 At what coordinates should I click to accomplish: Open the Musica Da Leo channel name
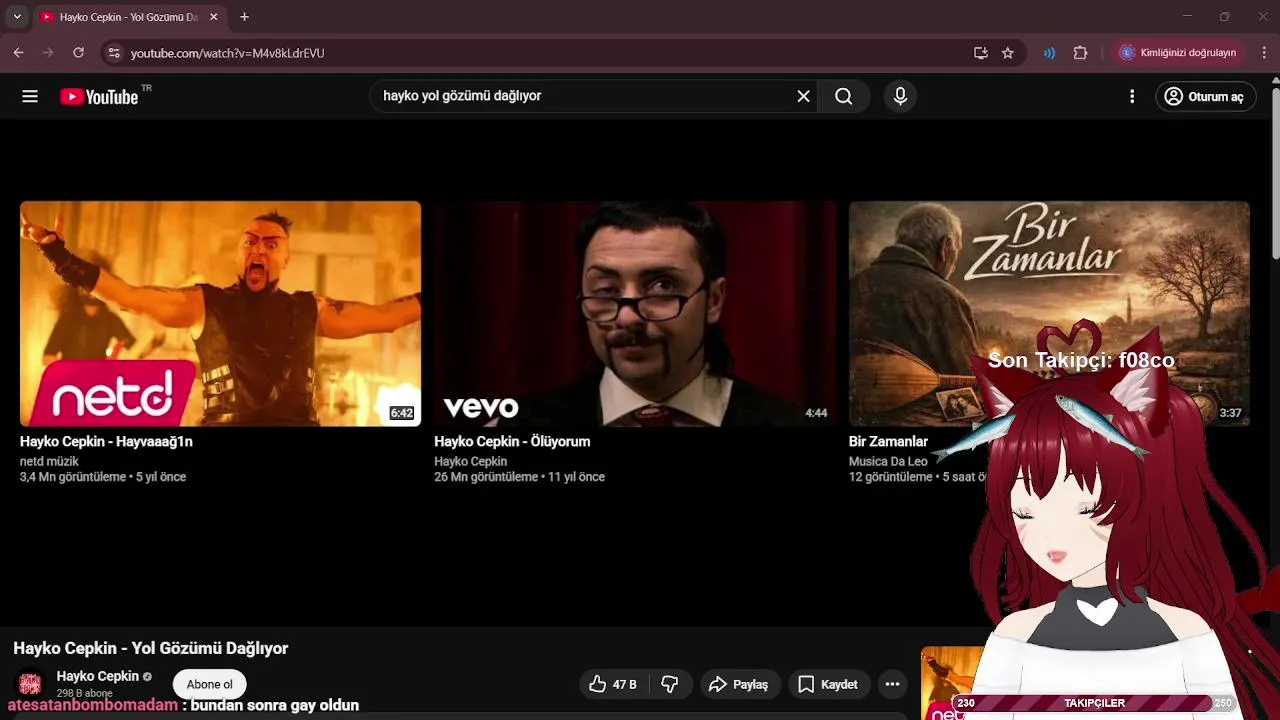point(888,461)
